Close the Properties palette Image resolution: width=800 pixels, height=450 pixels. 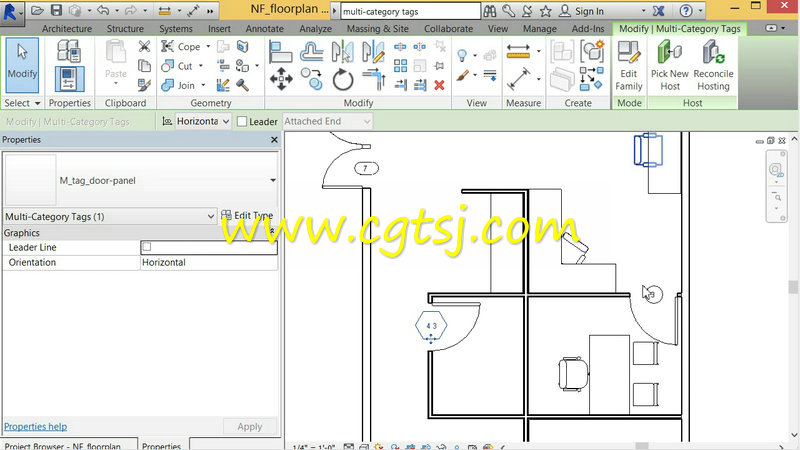pyautogui.click(x=274, y=139)
